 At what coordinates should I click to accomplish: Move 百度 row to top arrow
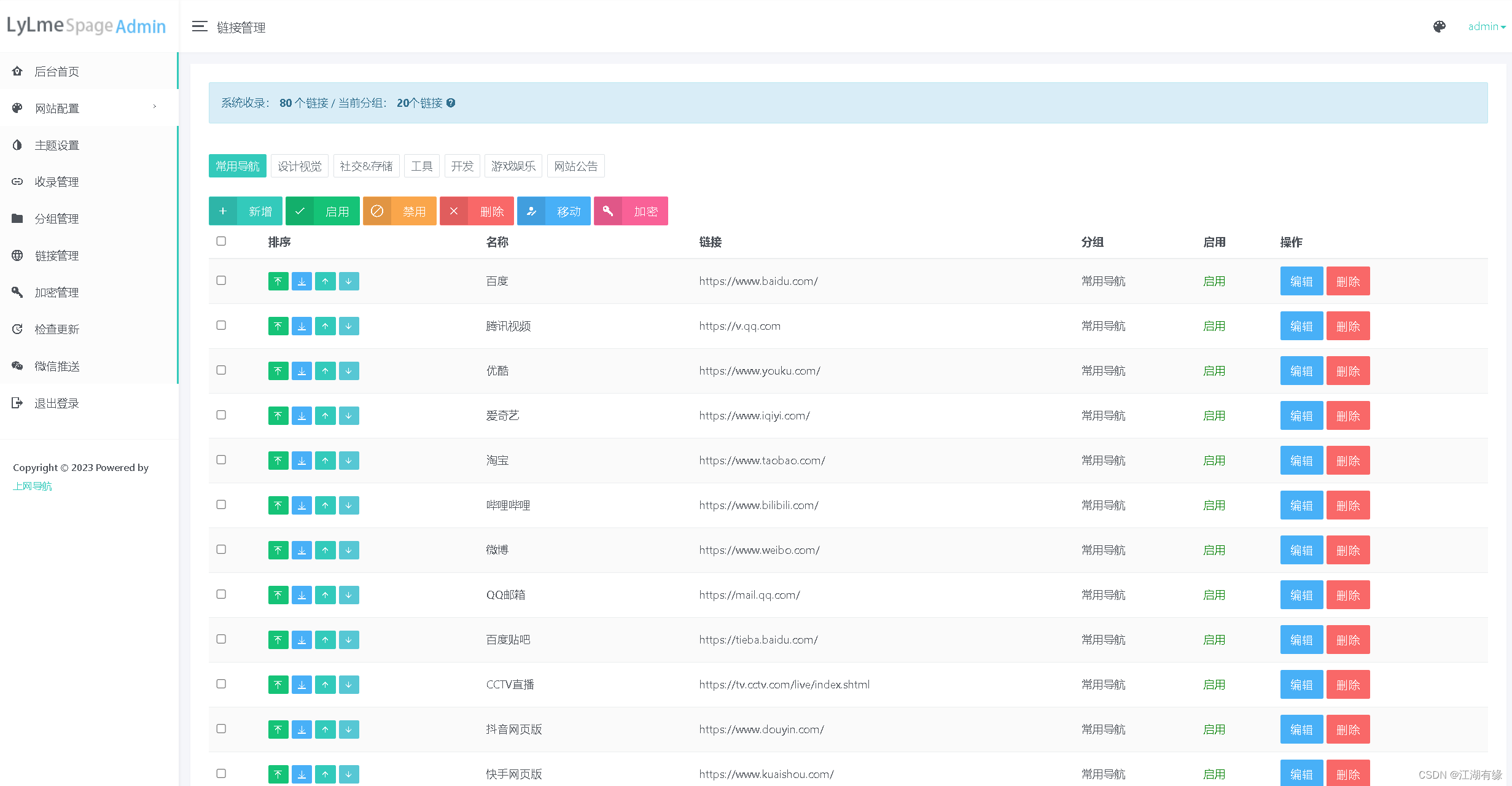point(278,281)
